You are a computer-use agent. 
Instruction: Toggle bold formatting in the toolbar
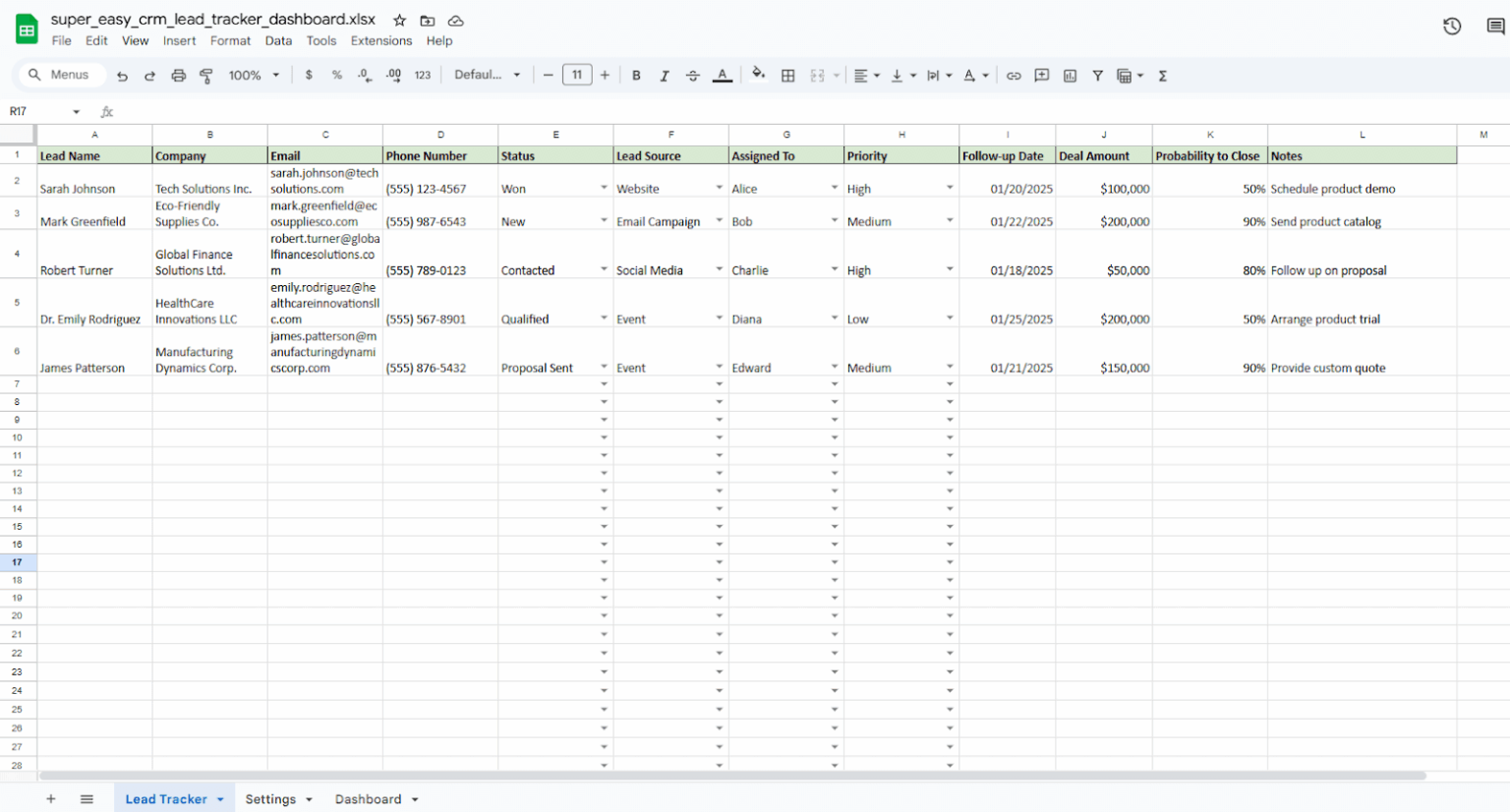tap(636, 75)
